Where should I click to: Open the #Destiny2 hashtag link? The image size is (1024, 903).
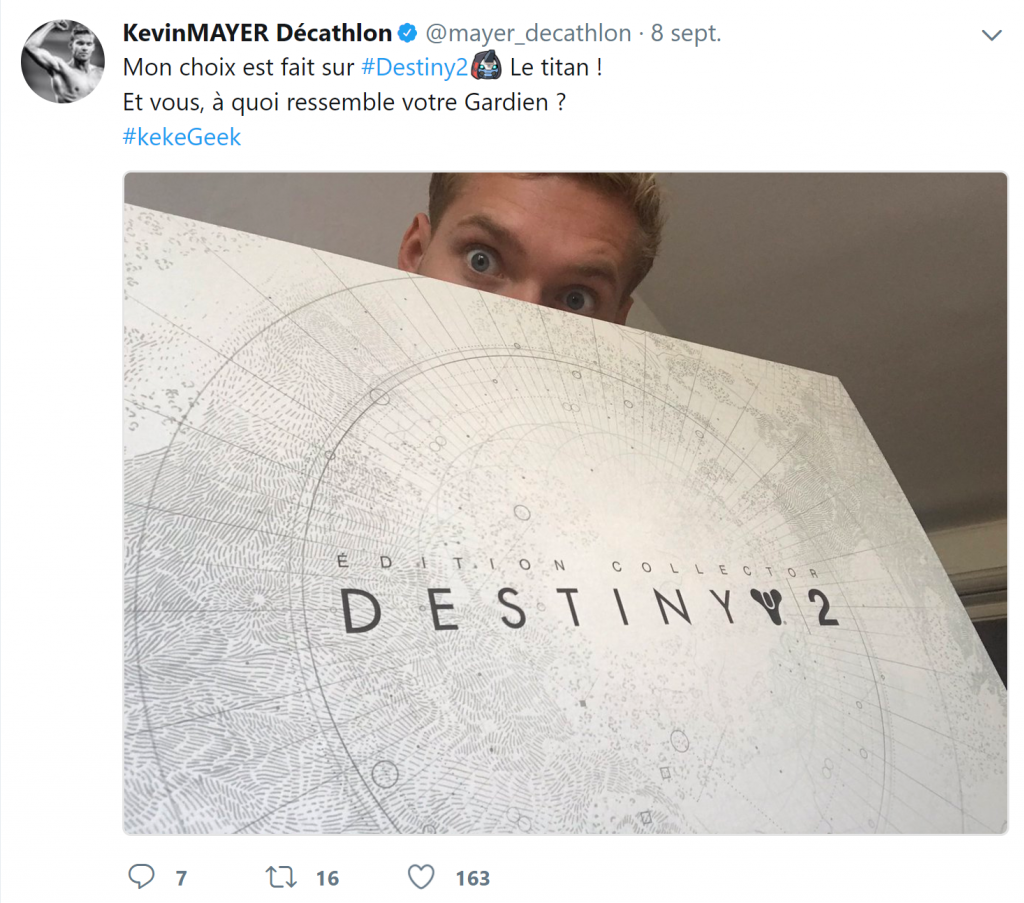click(x=415, y=67)
